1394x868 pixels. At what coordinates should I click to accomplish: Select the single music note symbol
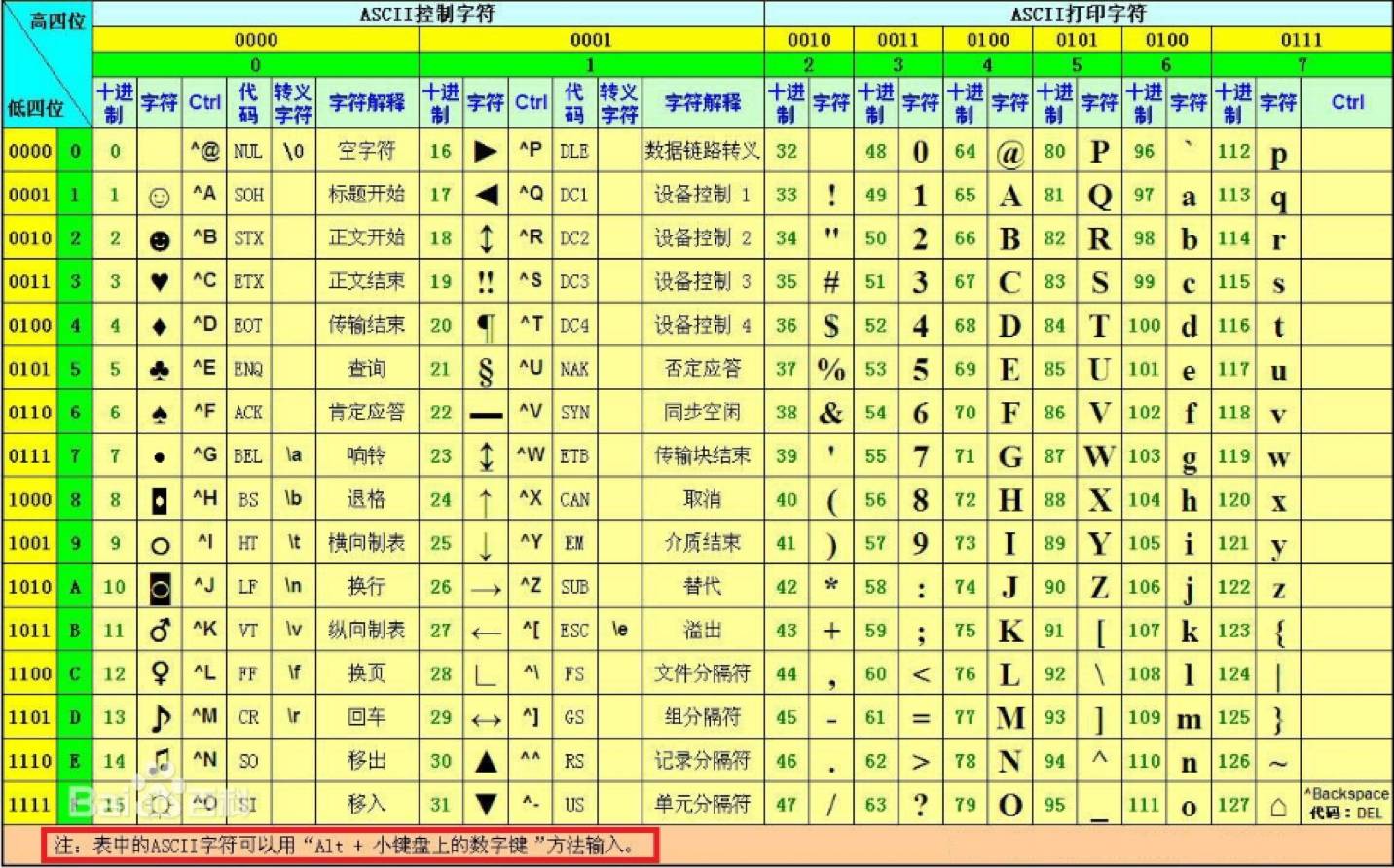tap(160, 718)
